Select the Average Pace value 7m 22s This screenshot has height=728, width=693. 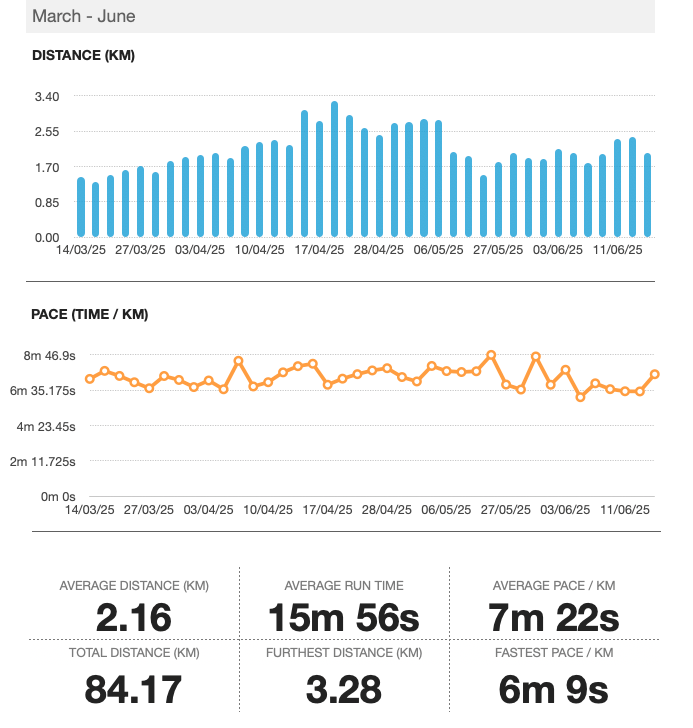[555, 618]
